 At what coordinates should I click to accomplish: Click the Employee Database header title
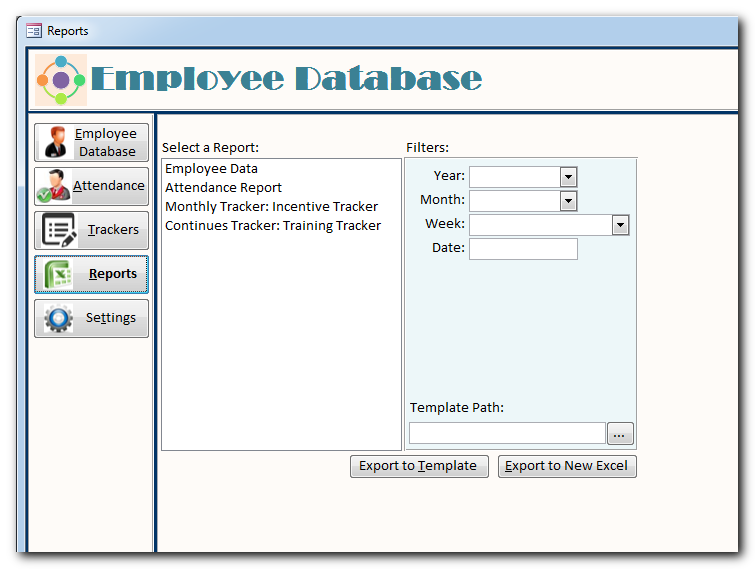point(286,78)
